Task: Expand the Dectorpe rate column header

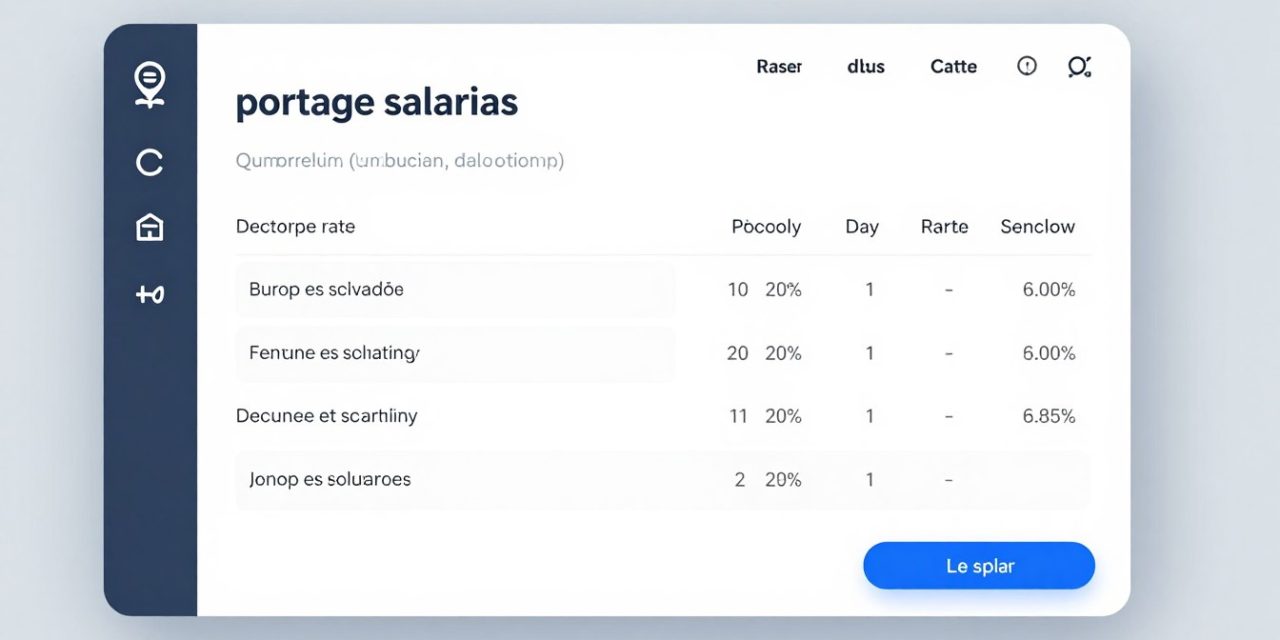Action: (x=295, y=226)
